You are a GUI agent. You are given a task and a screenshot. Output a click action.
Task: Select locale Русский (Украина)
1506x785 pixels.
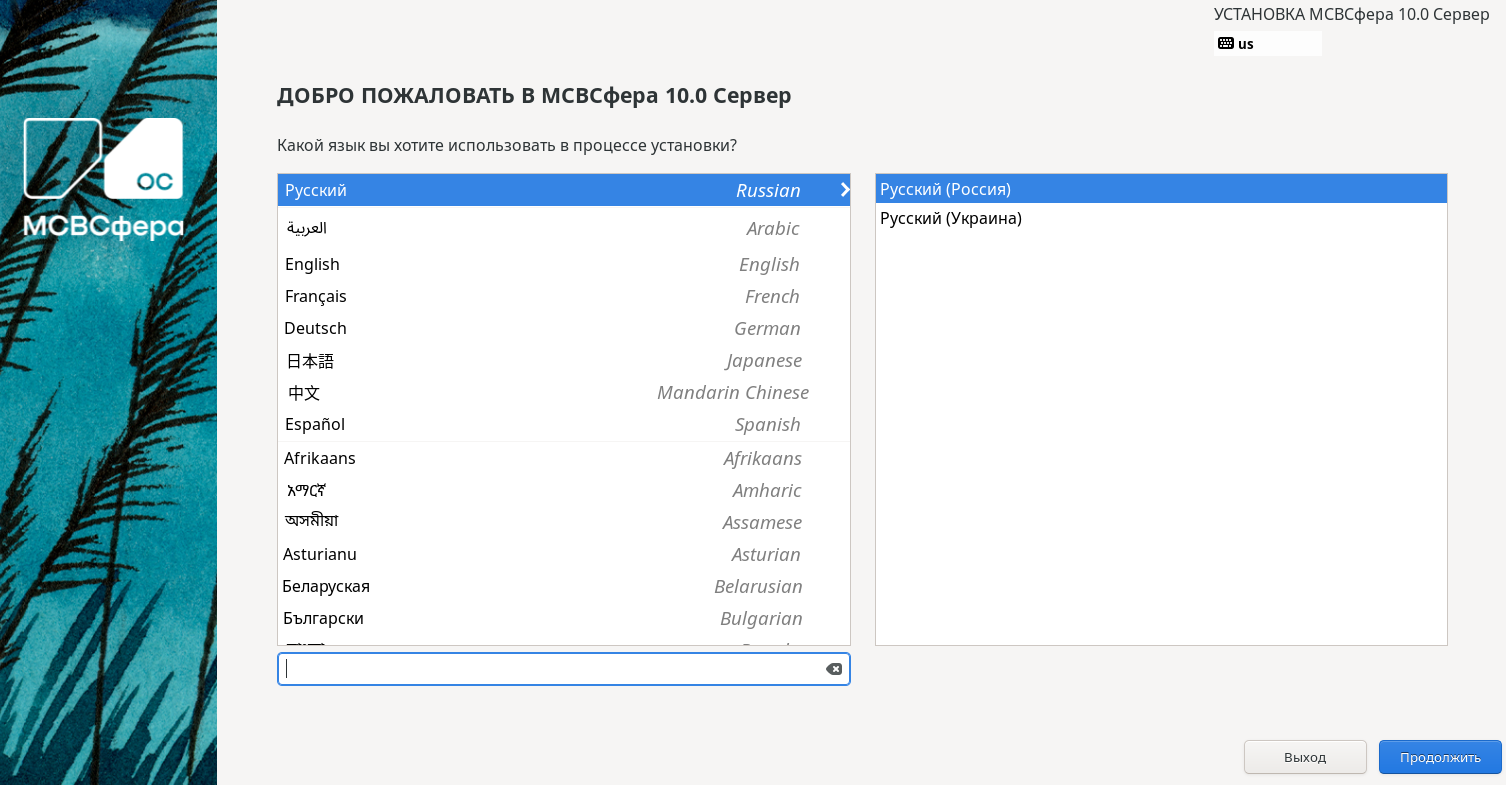pyautogui.click(x=1161, y=218)
